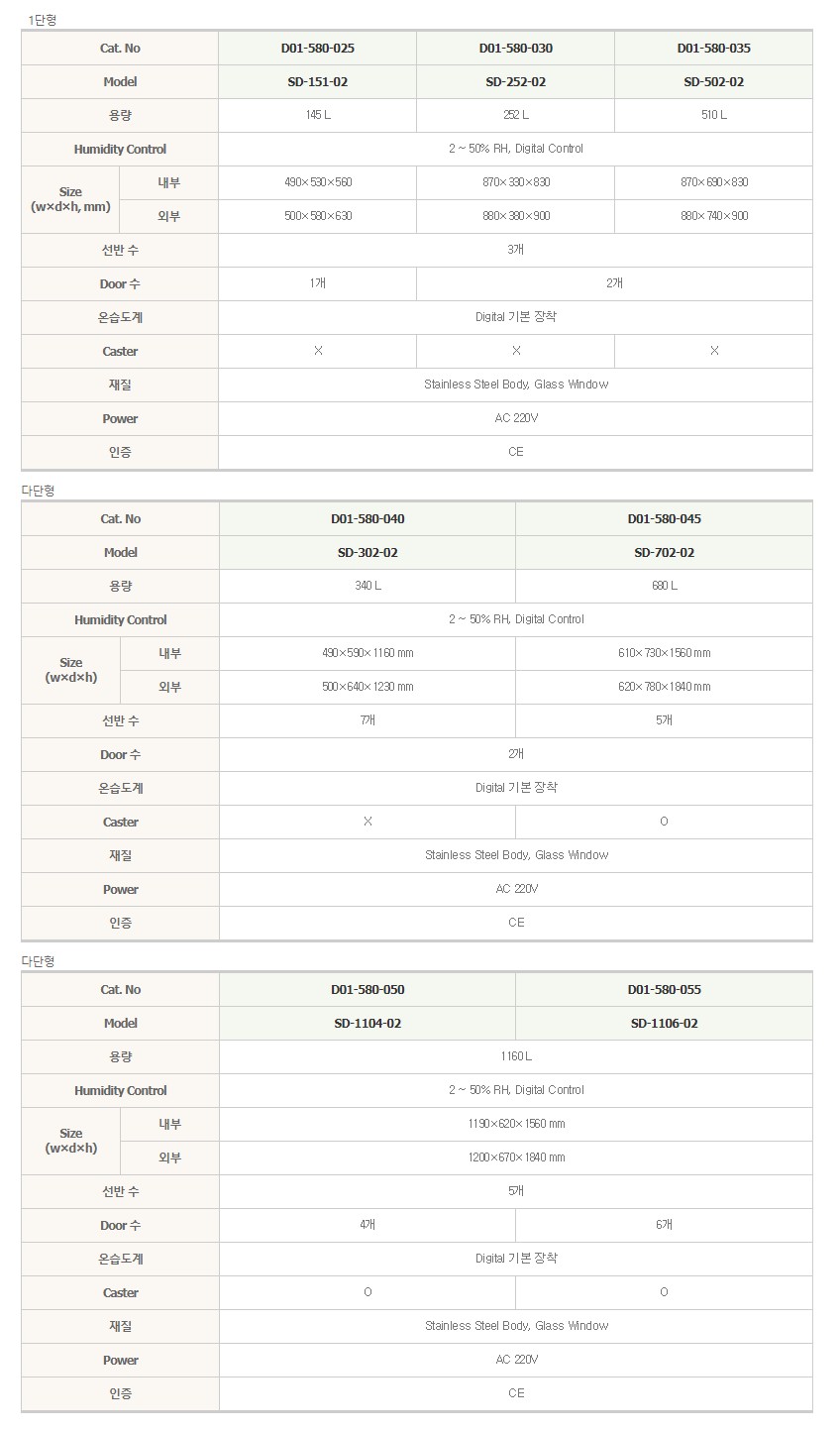
Task: Click the O caster mark under SD-1104-02
Action: click(367, 1292)
